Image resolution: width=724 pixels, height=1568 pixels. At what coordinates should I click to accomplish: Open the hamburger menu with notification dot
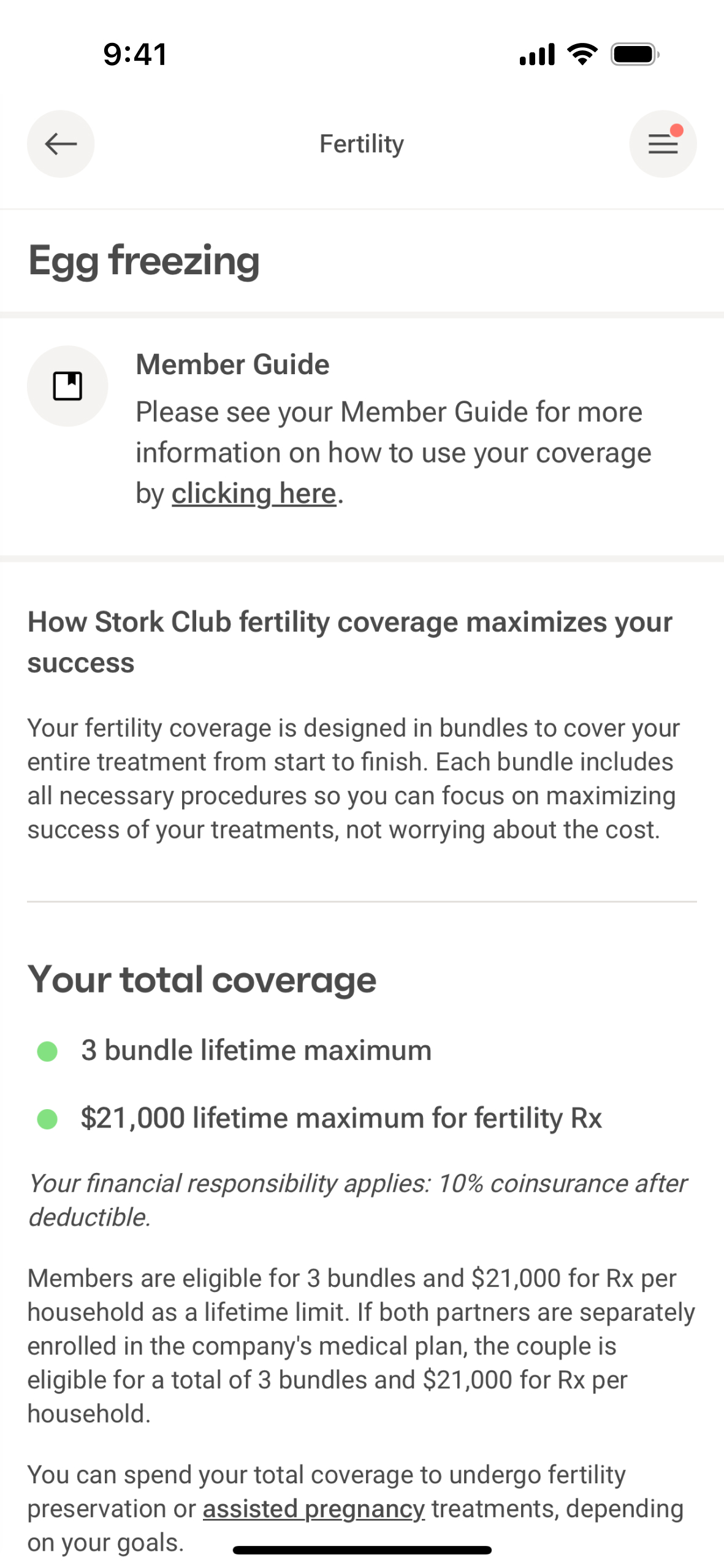[662, 144]
